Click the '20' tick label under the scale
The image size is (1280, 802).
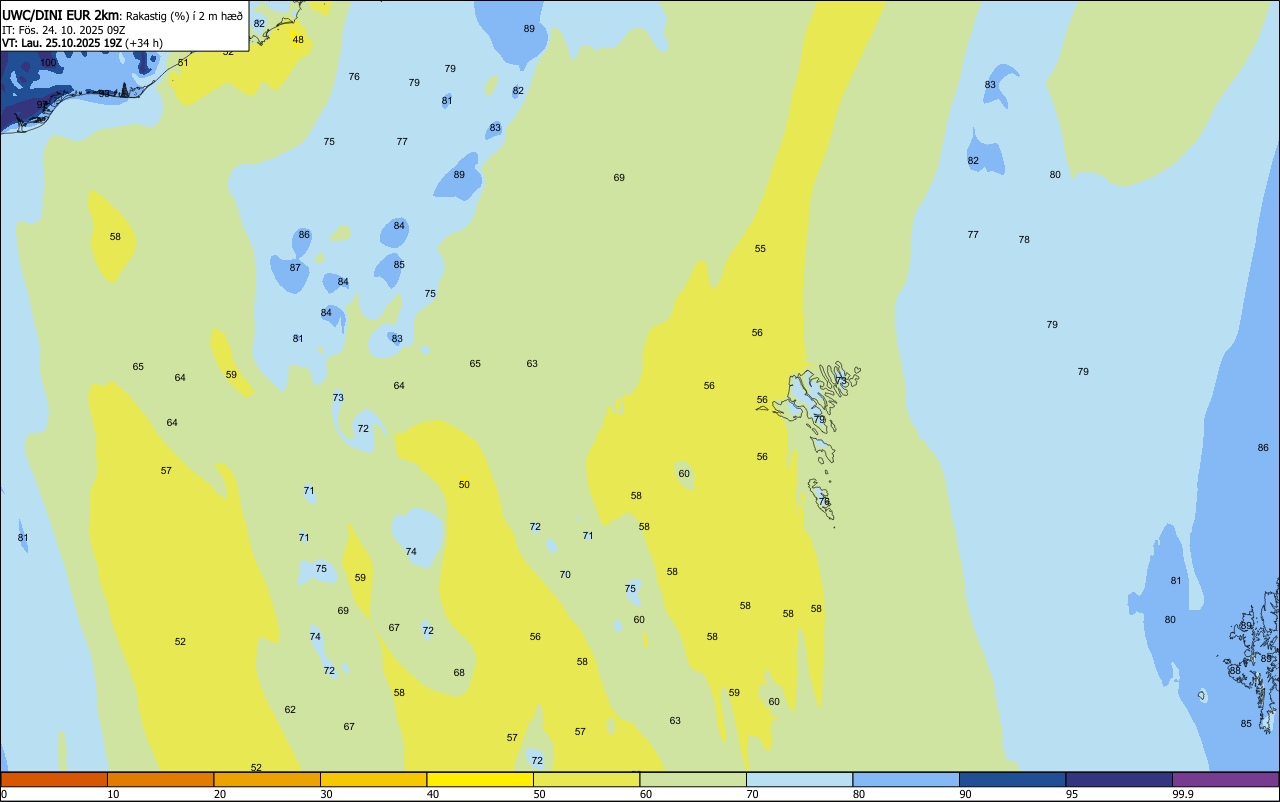(220, 794)
